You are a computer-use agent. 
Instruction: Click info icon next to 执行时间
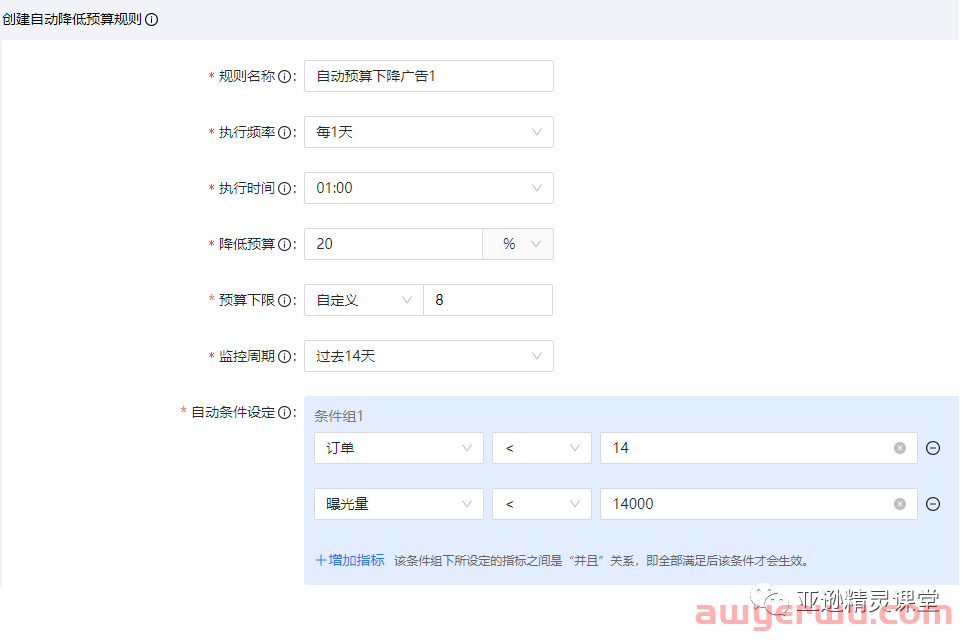click(284, 189)
